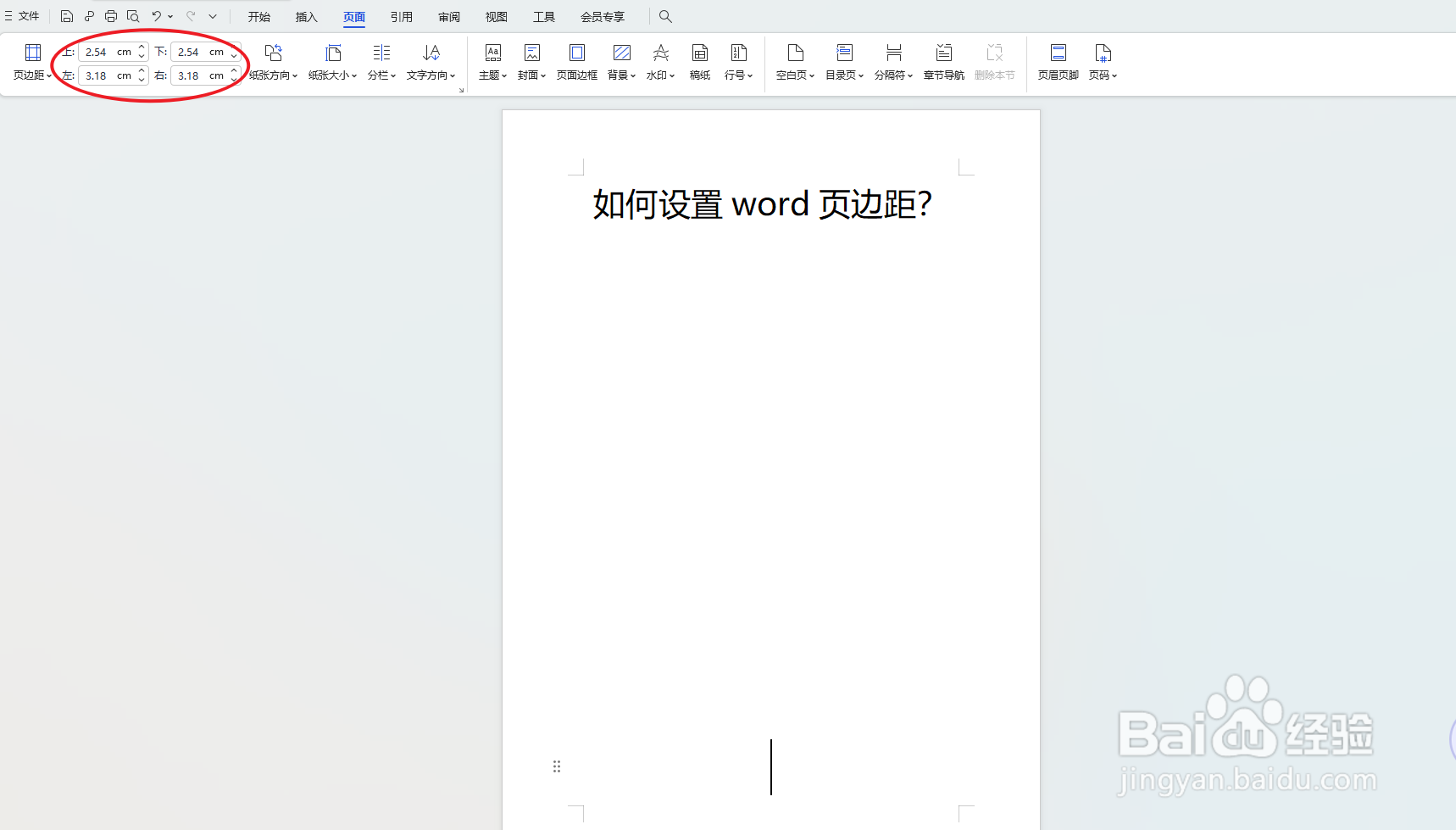Decrease the 左 left margin with down arrow

(142, 81)
